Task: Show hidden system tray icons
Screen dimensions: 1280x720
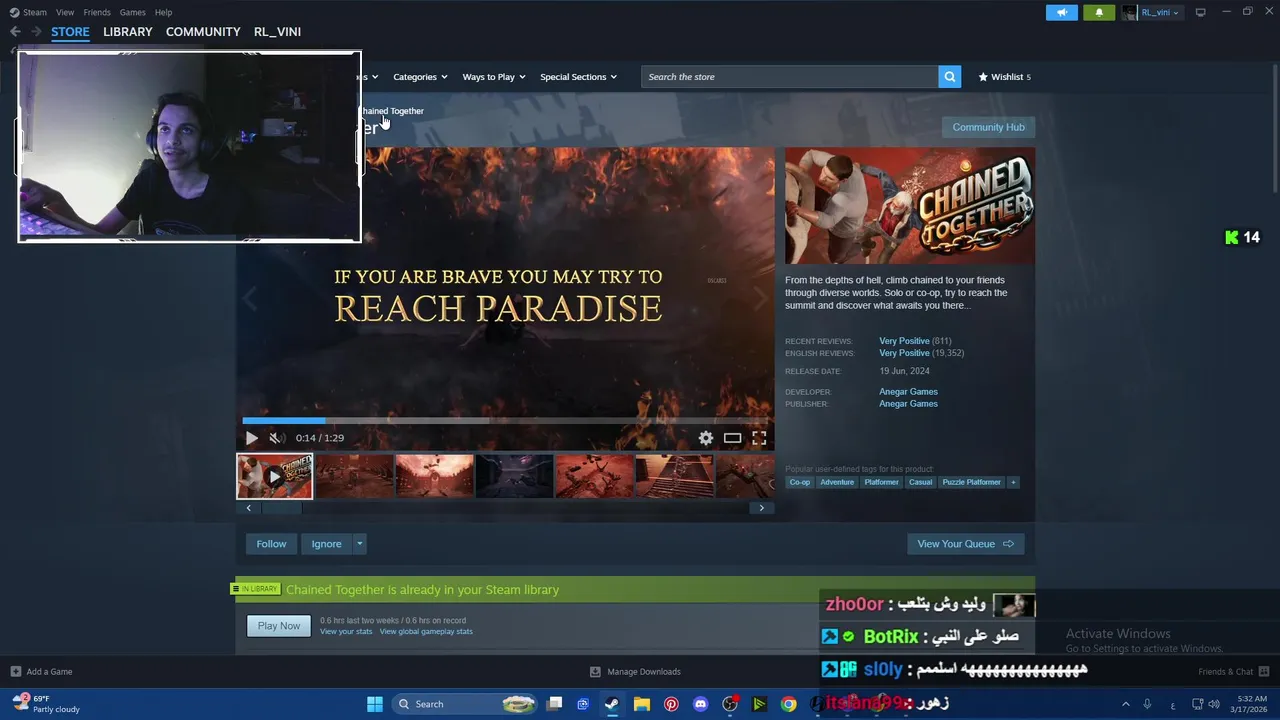Action: click(x=1125, y=704)
